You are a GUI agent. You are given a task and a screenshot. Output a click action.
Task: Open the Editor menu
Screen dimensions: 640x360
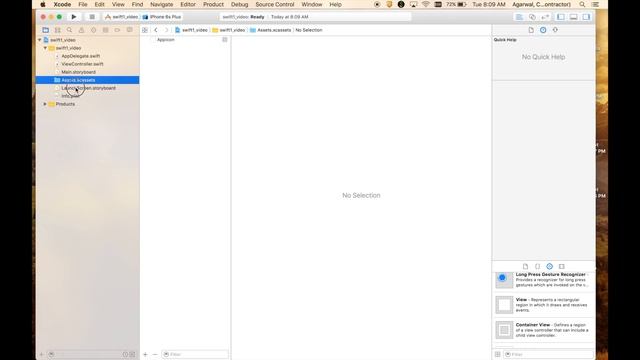coord(188,4)
